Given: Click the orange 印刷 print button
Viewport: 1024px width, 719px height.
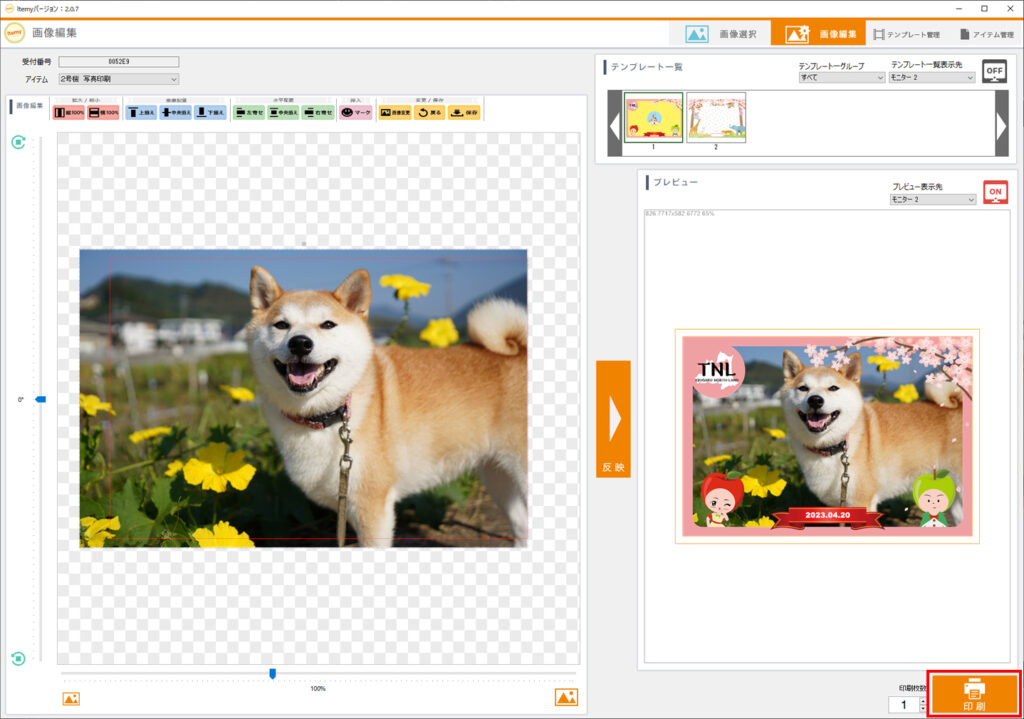Looking at the screenshot, I should (x=973, y=692).
